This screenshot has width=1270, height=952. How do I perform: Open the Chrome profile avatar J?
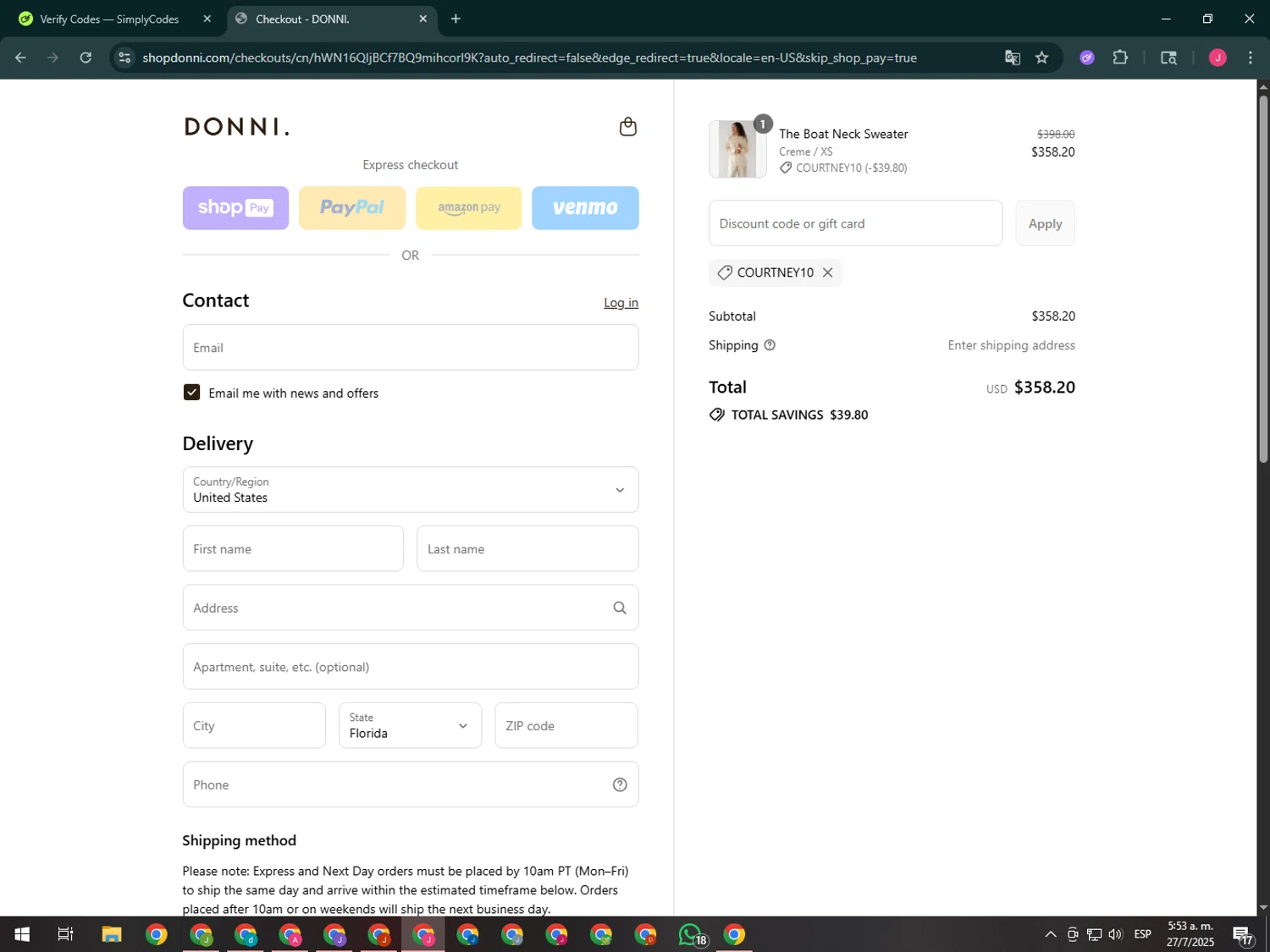coord(1218,58)
